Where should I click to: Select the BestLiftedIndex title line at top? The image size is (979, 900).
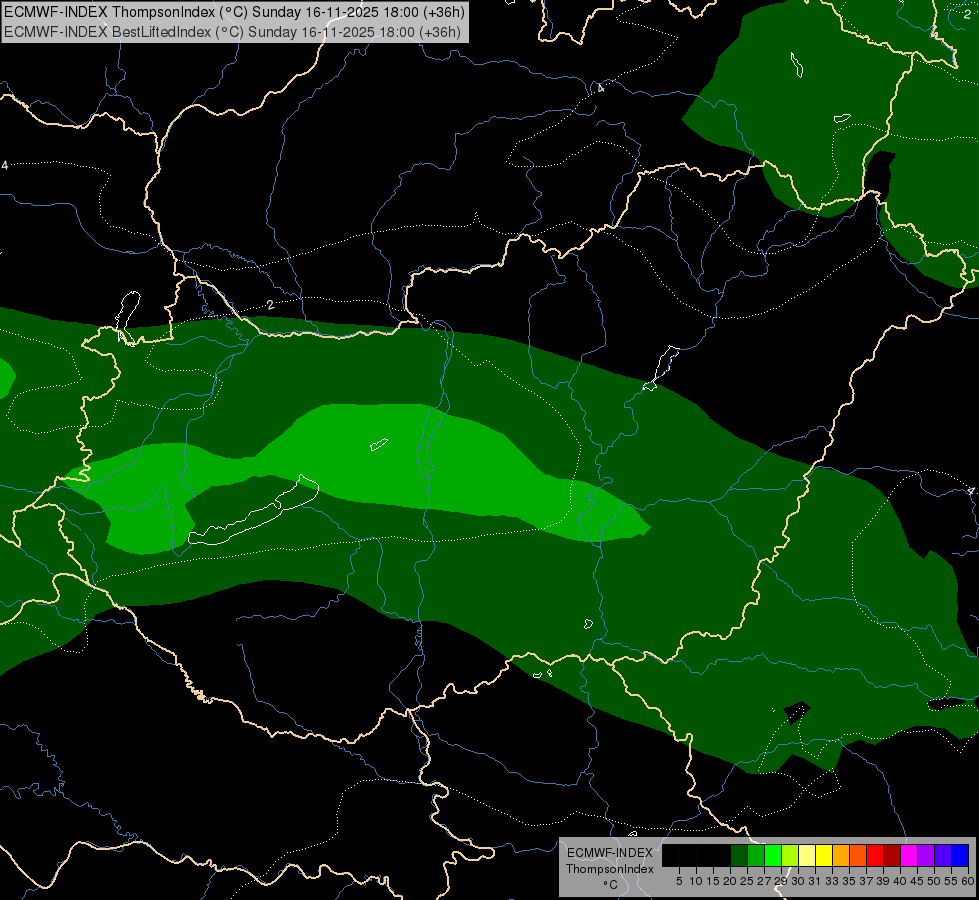[232, 31]
